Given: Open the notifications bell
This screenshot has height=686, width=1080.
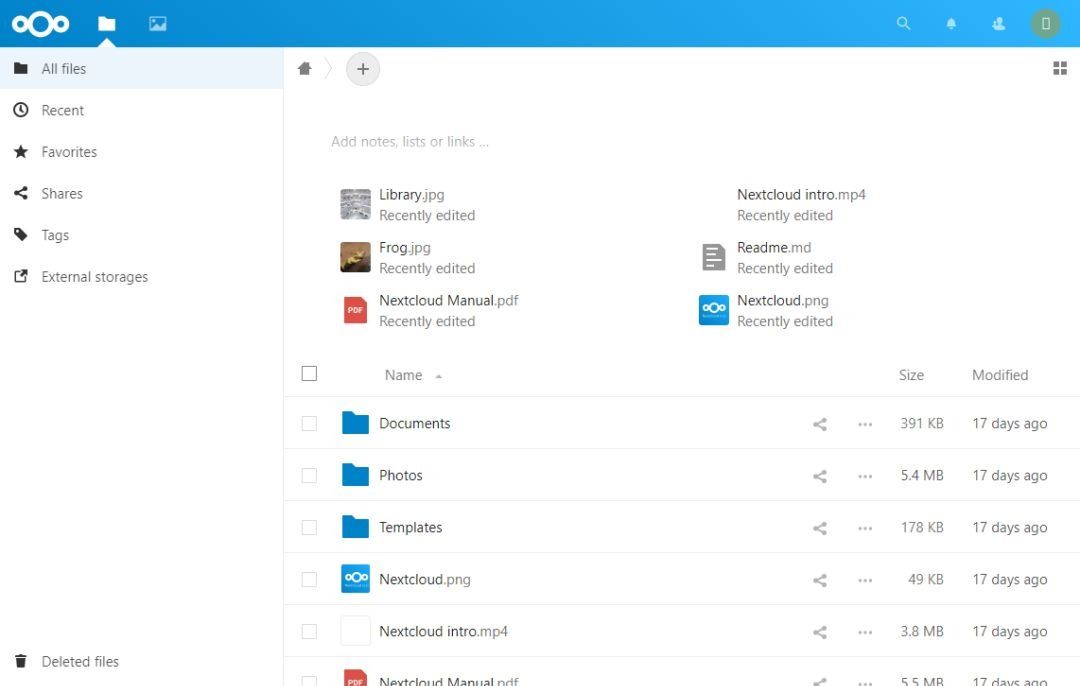Looking at the screenshot, I should click(x=951, y=23).
